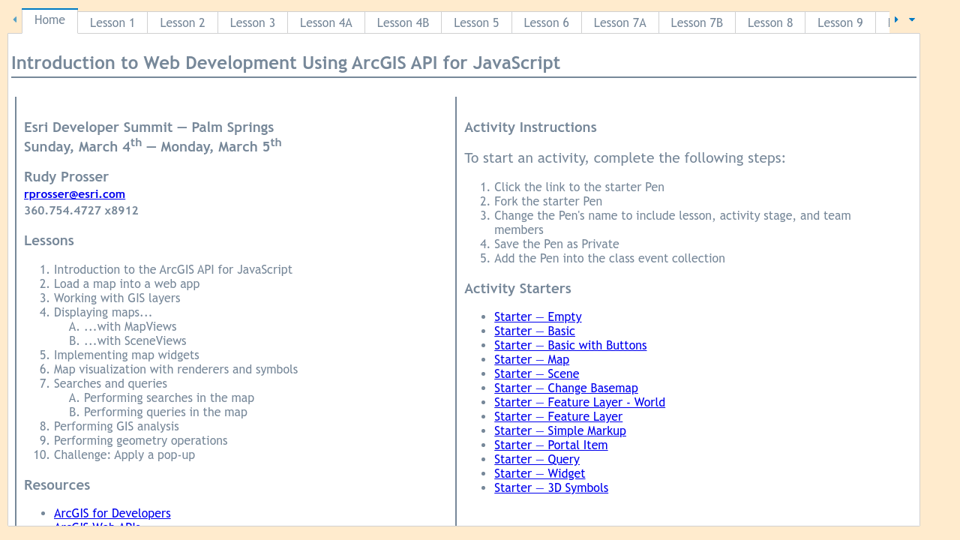
Task: Select the Starter — Query link
Action: point(536,459)
